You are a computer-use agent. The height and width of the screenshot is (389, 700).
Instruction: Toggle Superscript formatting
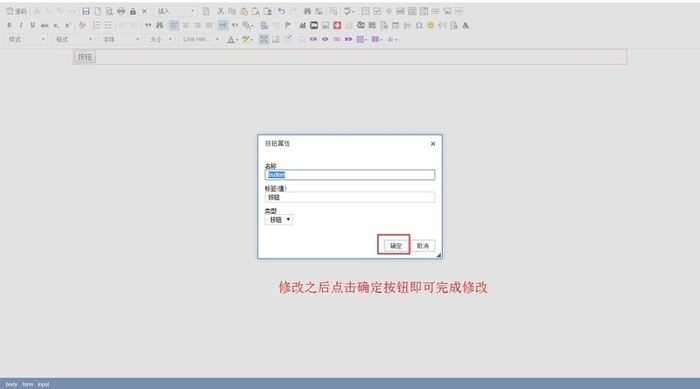click(x=67, y=25)
